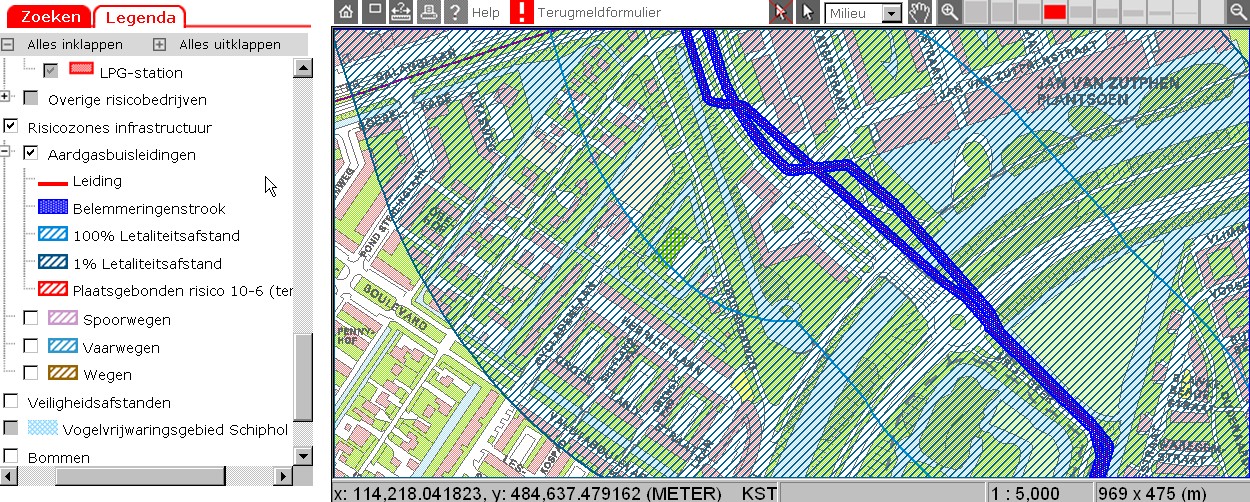Click the zoom in magnifier icon
The image size is (1250, 502).
pos(949,13)
